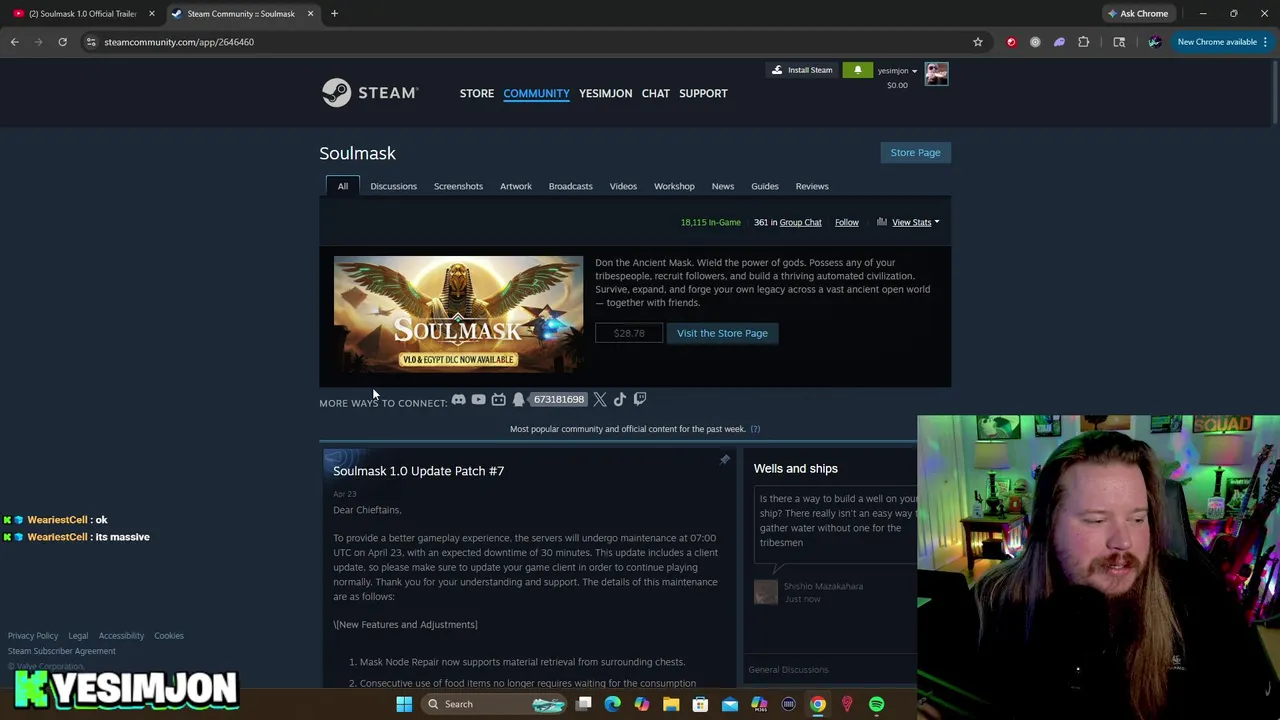
Task: Switch to the Guides tab
Action: (765, 186)
